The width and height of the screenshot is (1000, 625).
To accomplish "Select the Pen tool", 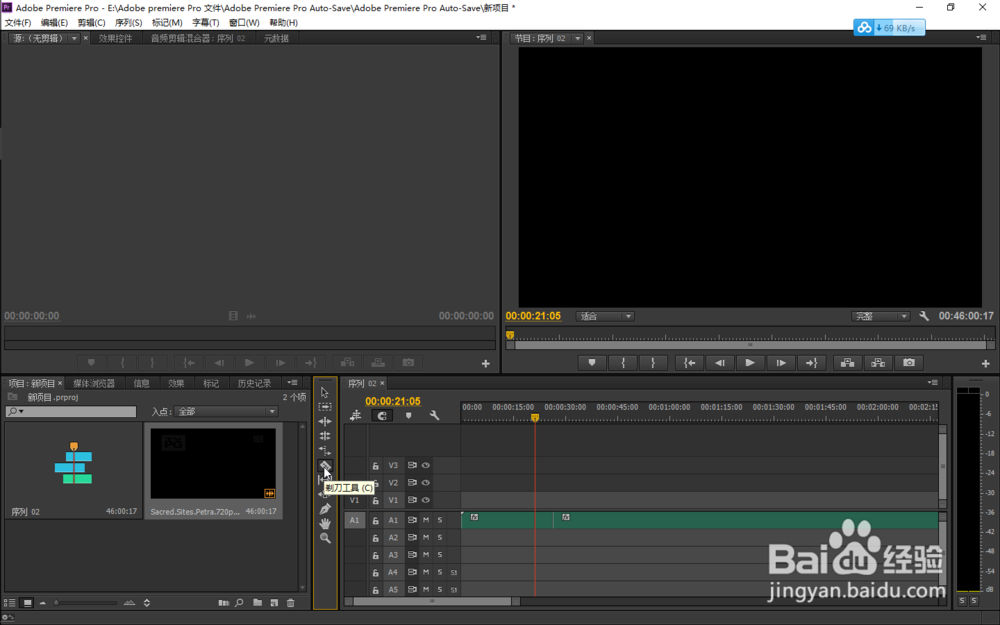I will tap(325, 509).
